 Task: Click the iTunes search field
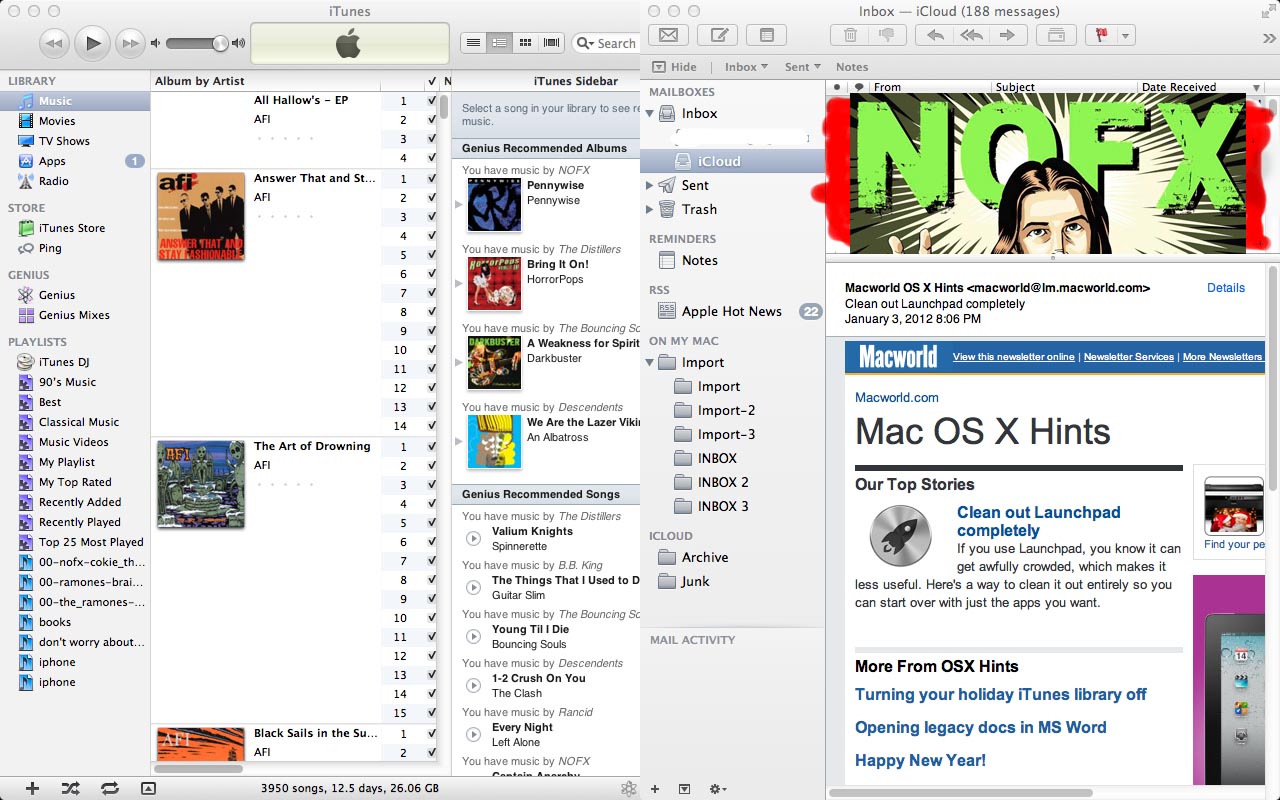[606, 43]
